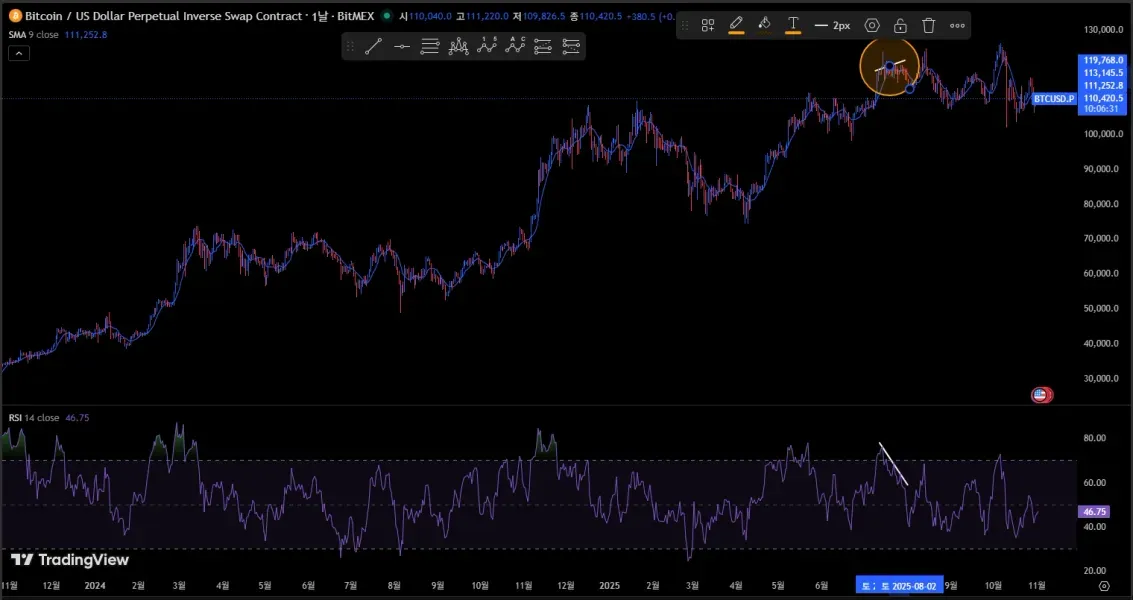Viewport: 1133px width, 600px height.
Task: Open the text color picker
Action: 793,25
